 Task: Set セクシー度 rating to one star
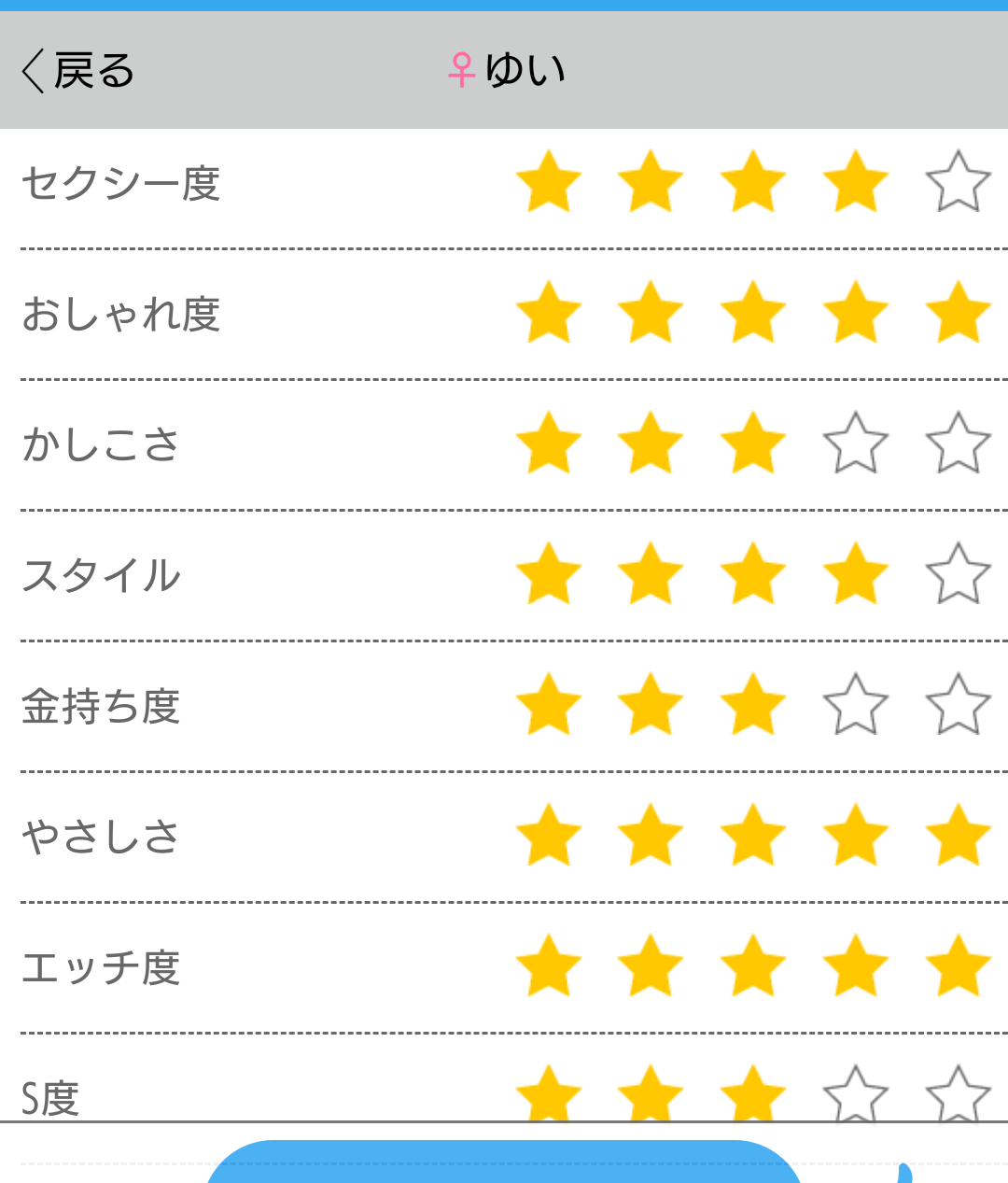[x=549, y=182]
